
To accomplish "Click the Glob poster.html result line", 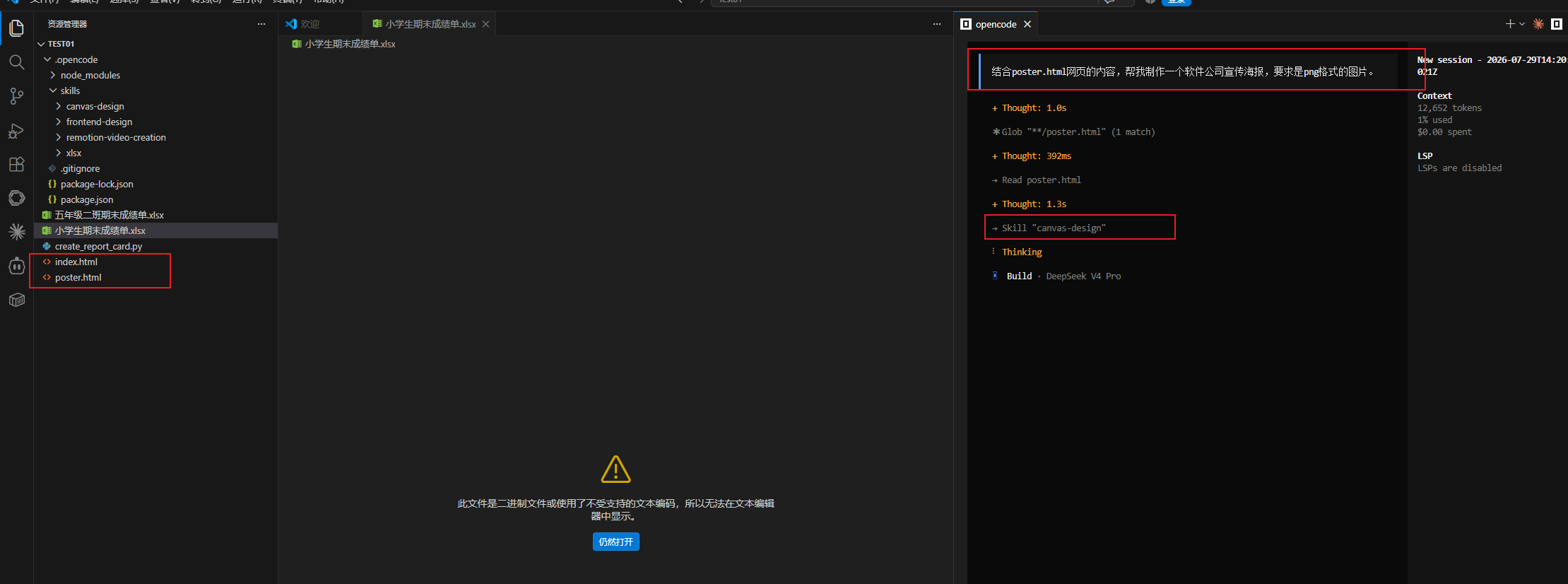I will coord(1073,132).
